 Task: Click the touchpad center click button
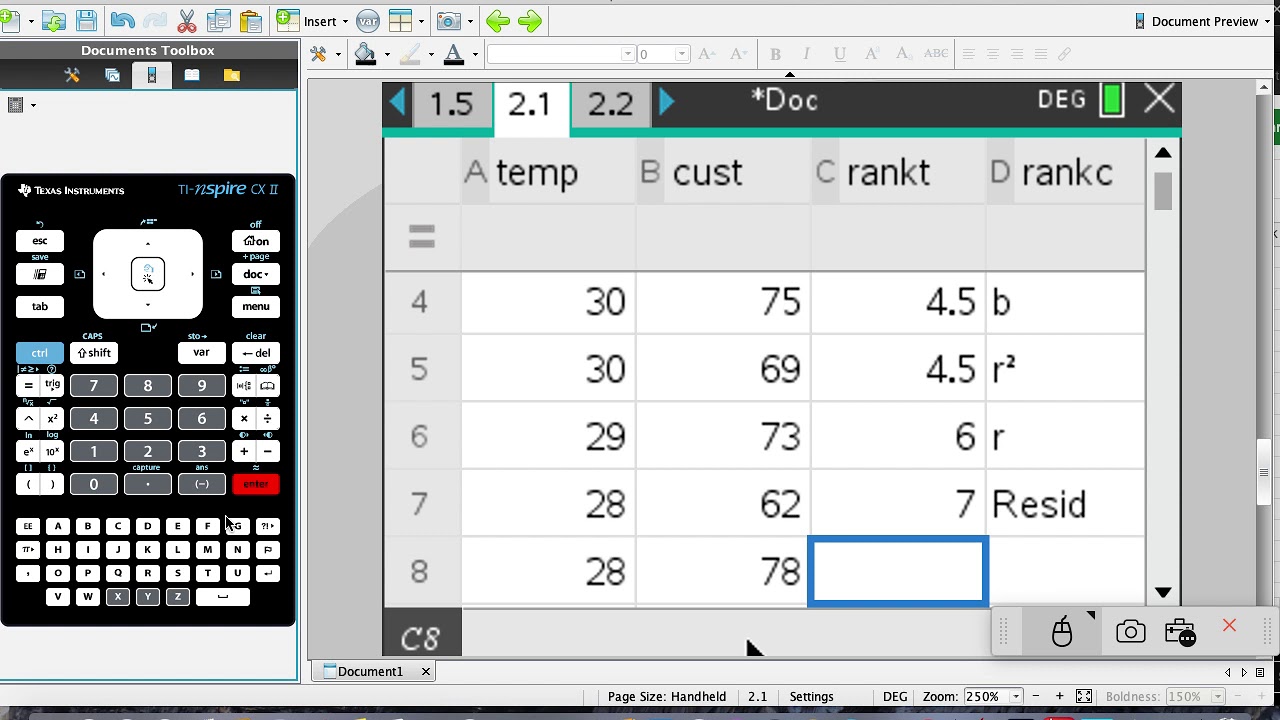click(x=148, y=274)
